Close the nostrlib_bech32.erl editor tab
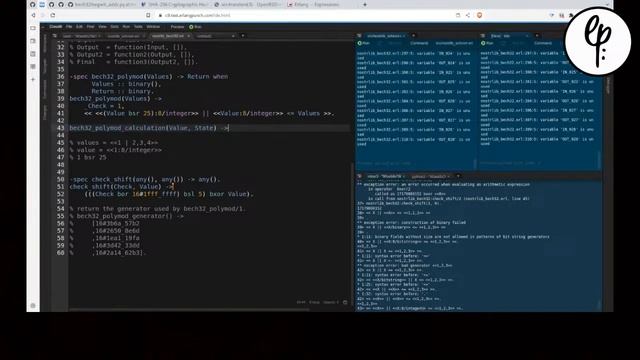 coord(189,36)
